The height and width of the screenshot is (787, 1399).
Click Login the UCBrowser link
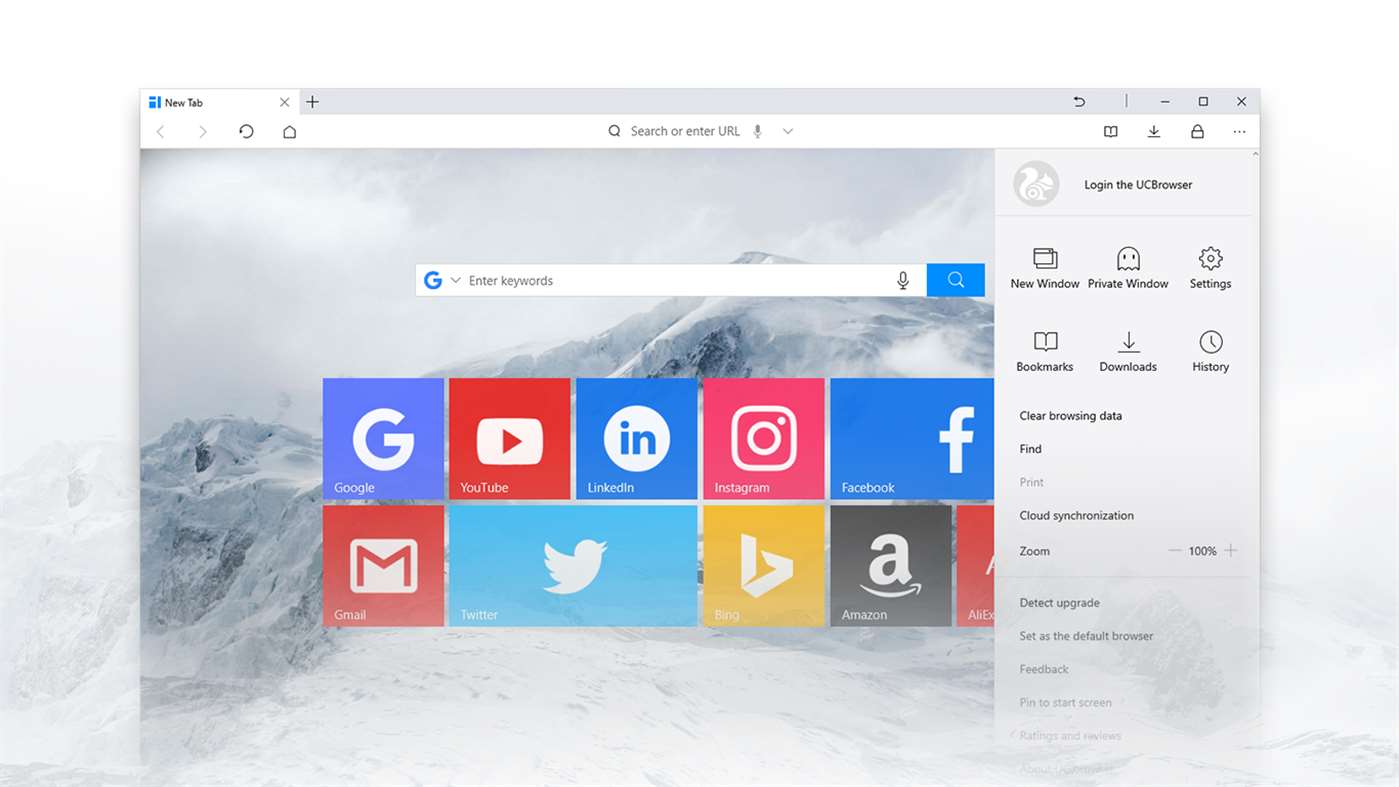[x=1138, y=185]
